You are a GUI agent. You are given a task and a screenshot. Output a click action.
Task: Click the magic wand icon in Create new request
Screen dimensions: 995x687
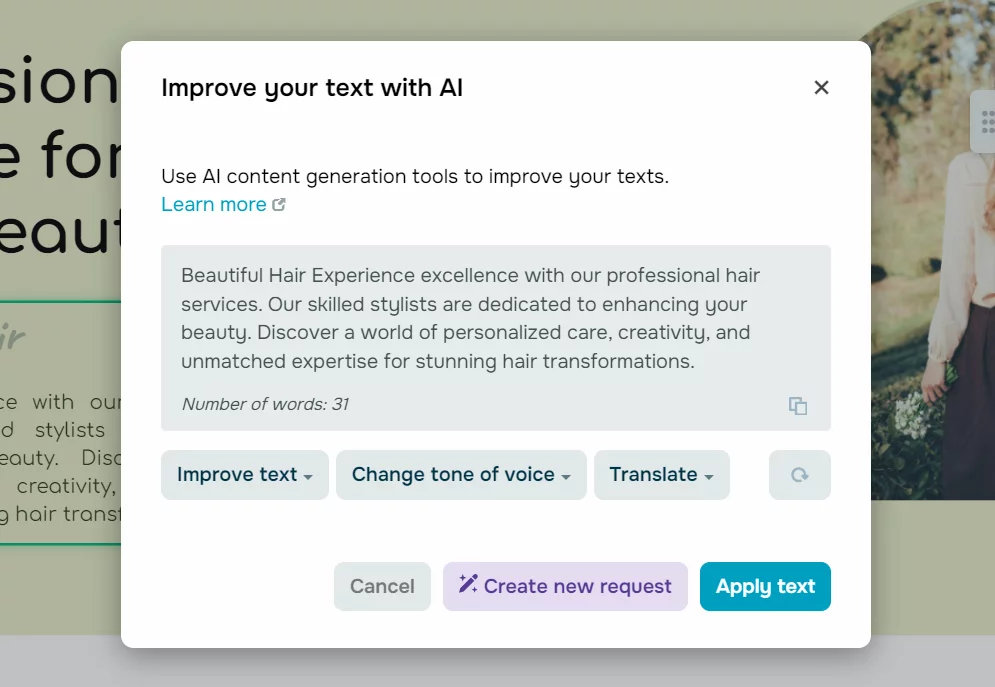tap(468, 584)
